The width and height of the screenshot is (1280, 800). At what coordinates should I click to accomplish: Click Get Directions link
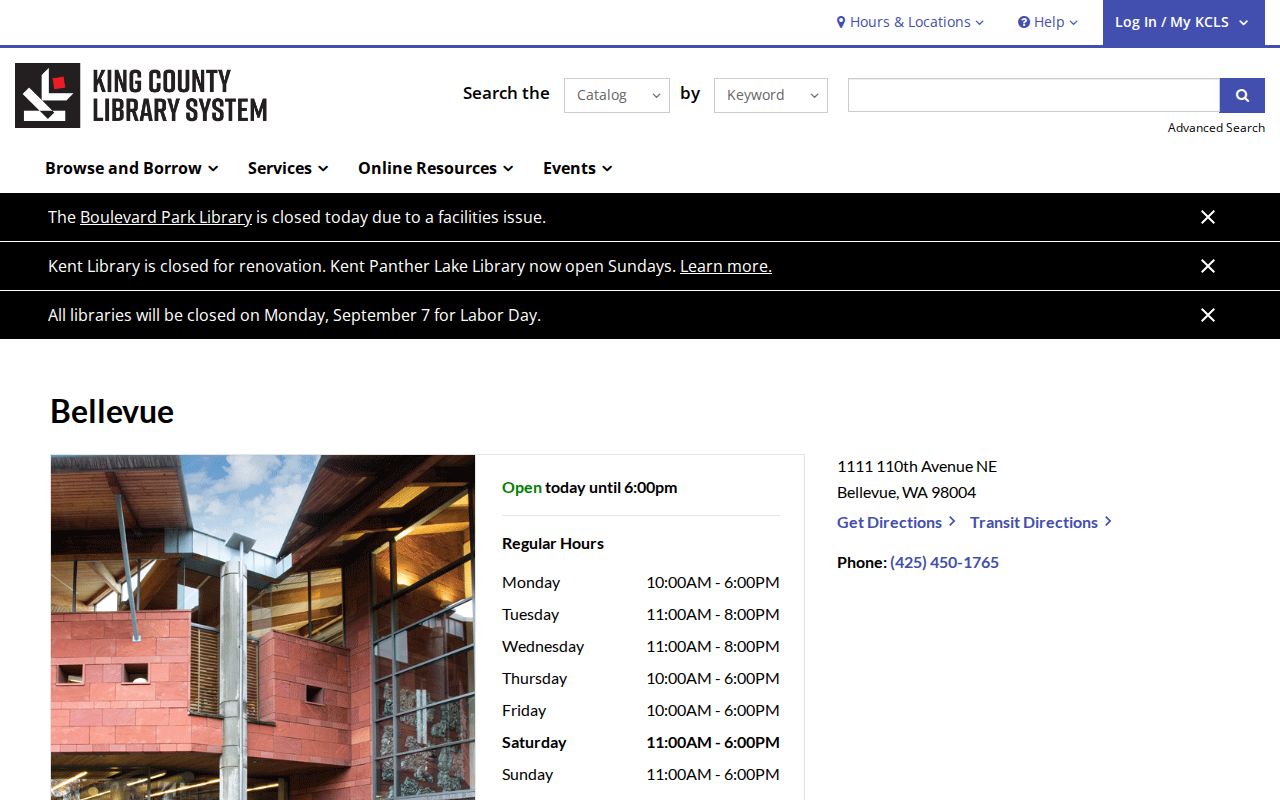pyautogui.click(x=896, y=522)
